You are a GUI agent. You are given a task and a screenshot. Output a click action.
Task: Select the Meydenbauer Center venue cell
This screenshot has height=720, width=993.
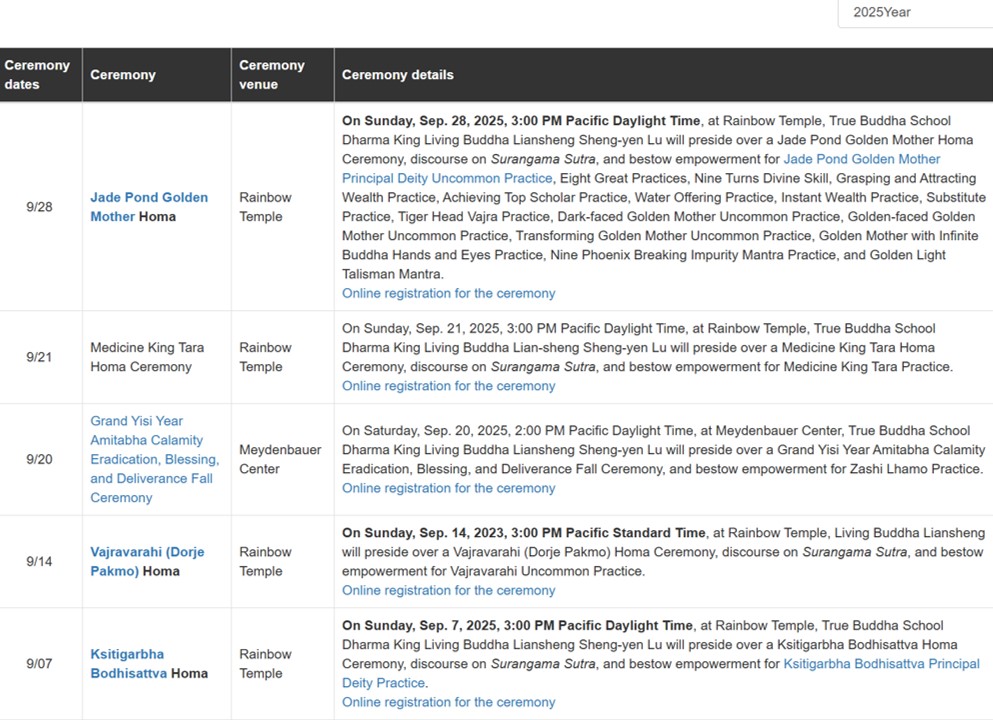click(x=282, y=459)
